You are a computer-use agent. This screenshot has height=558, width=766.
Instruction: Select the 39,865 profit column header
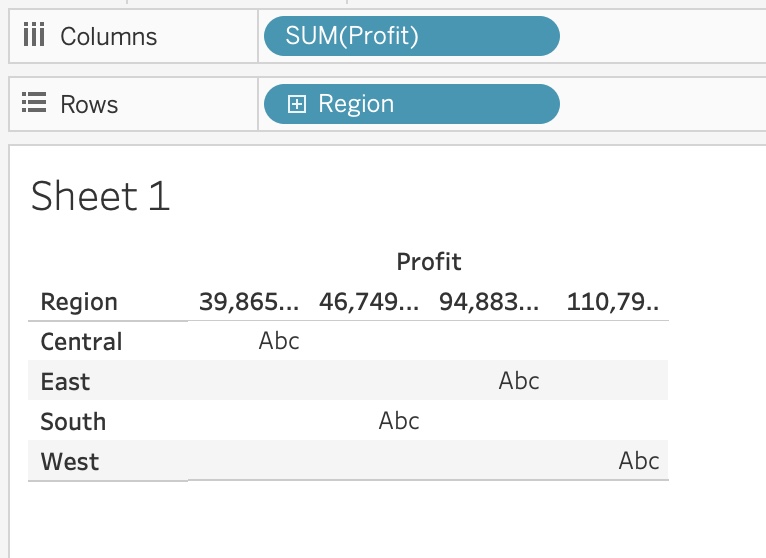pyautogui.click(x=249, y=302)
